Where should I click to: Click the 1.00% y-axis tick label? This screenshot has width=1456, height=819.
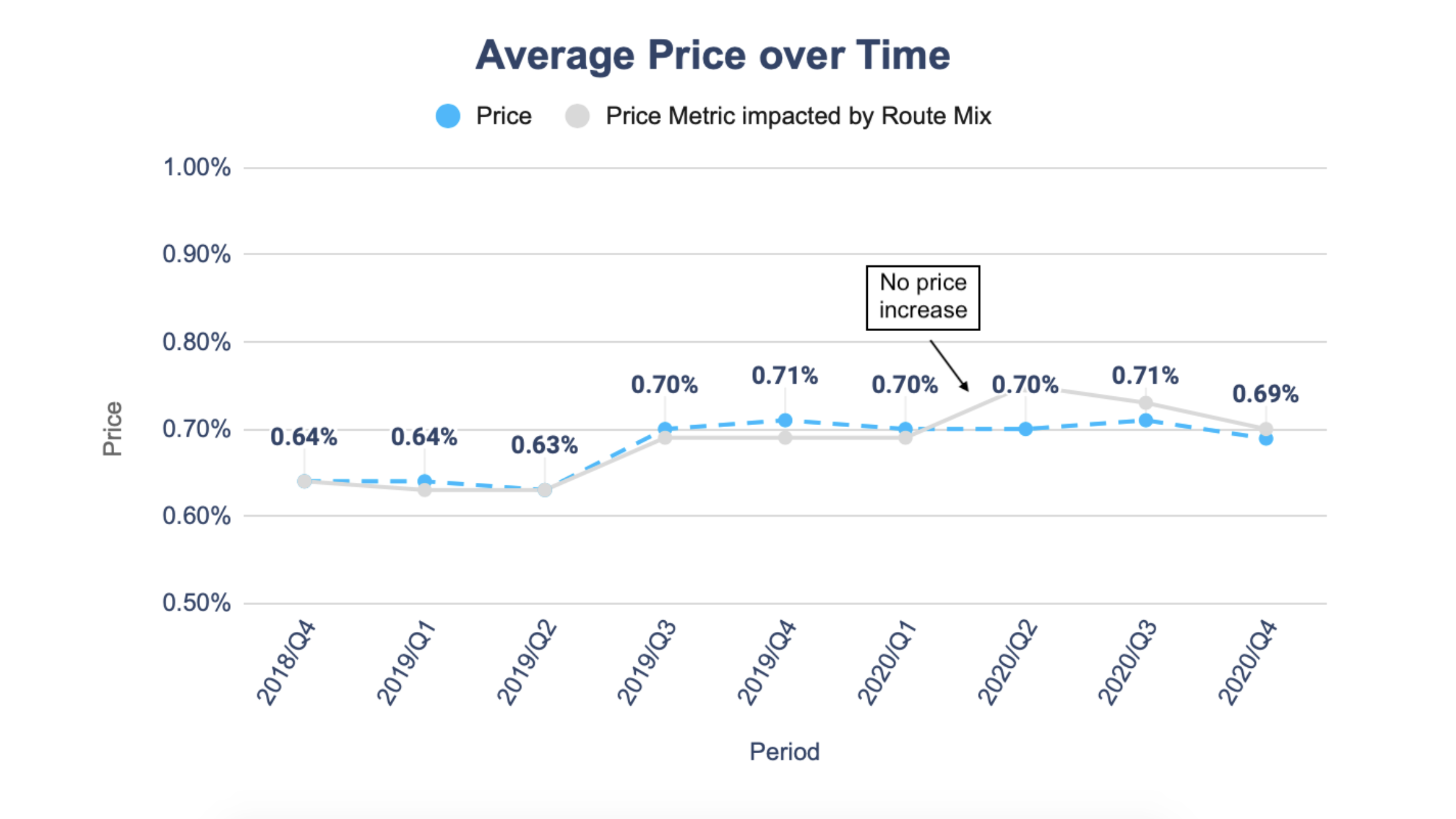tap(196, 168)
